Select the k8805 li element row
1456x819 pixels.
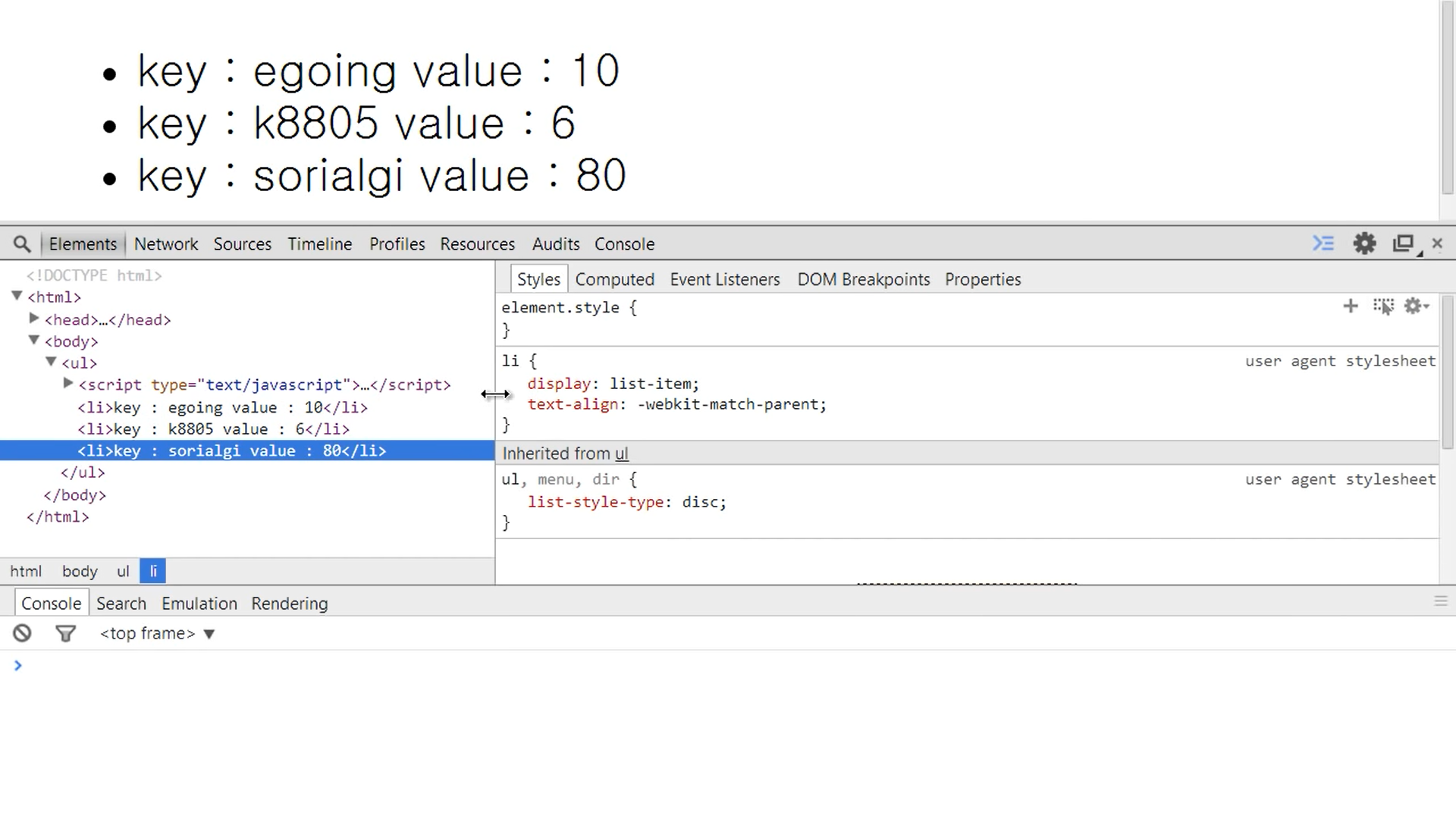213,429
